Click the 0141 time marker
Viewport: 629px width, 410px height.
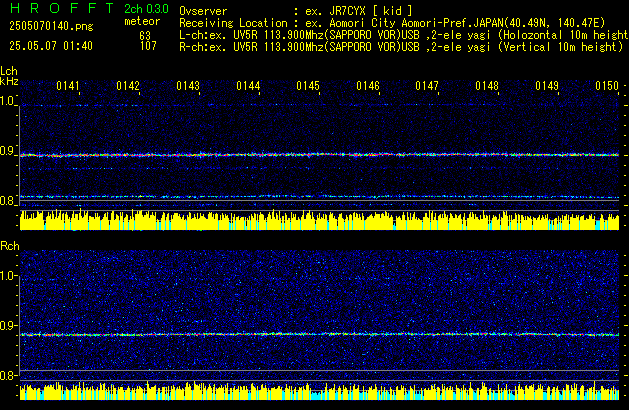click(x=68, y=86)
